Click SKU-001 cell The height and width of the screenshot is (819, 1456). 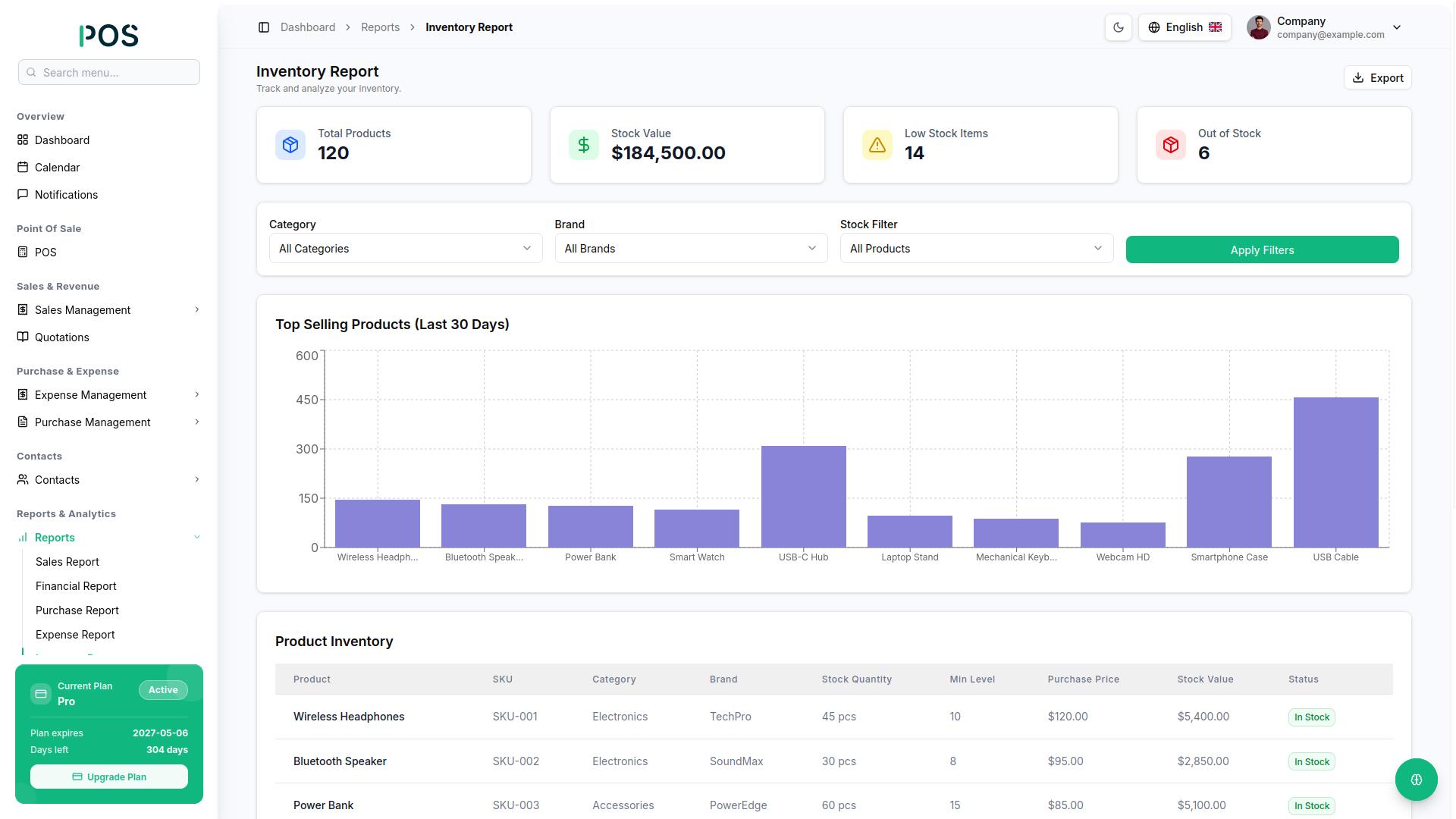point(515,717)
